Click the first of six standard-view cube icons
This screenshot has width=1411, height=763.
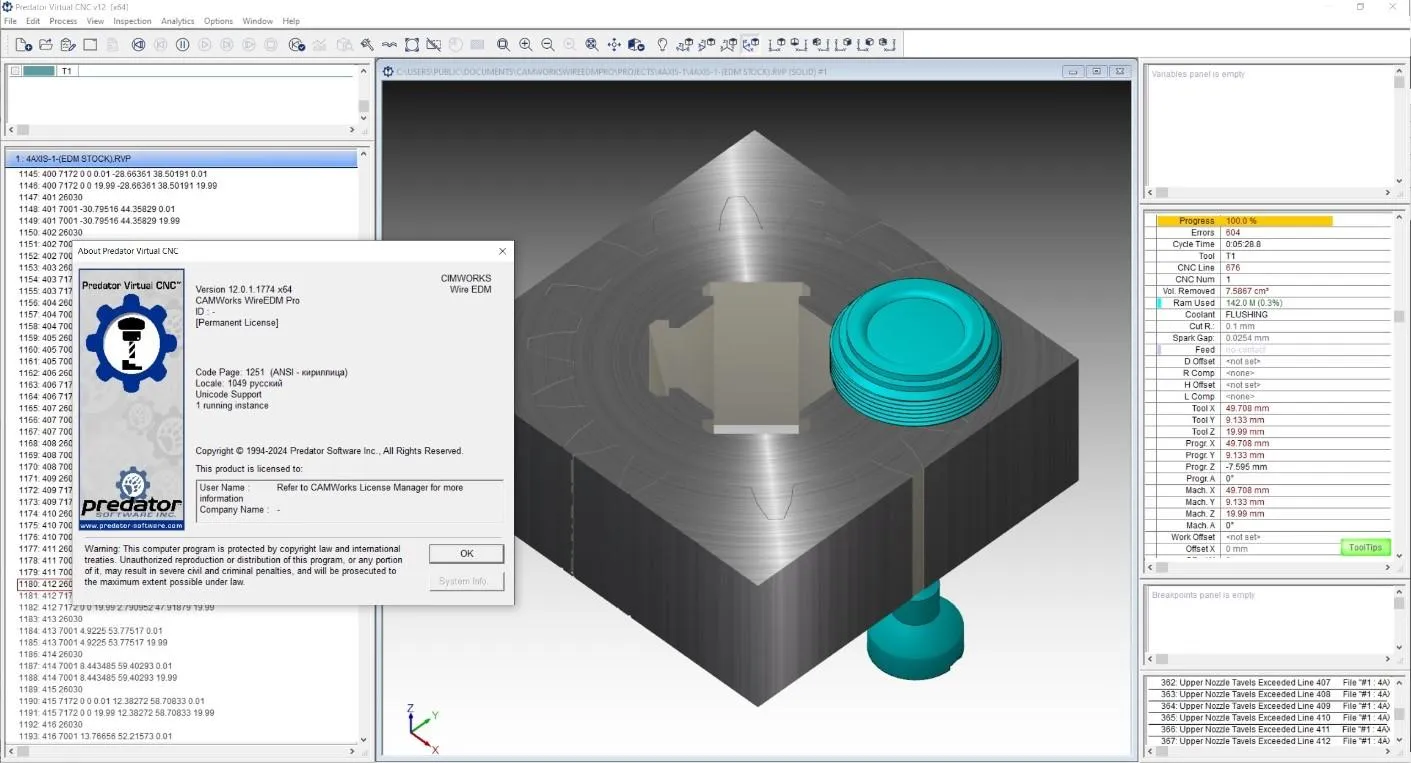[x=776, y=45]
